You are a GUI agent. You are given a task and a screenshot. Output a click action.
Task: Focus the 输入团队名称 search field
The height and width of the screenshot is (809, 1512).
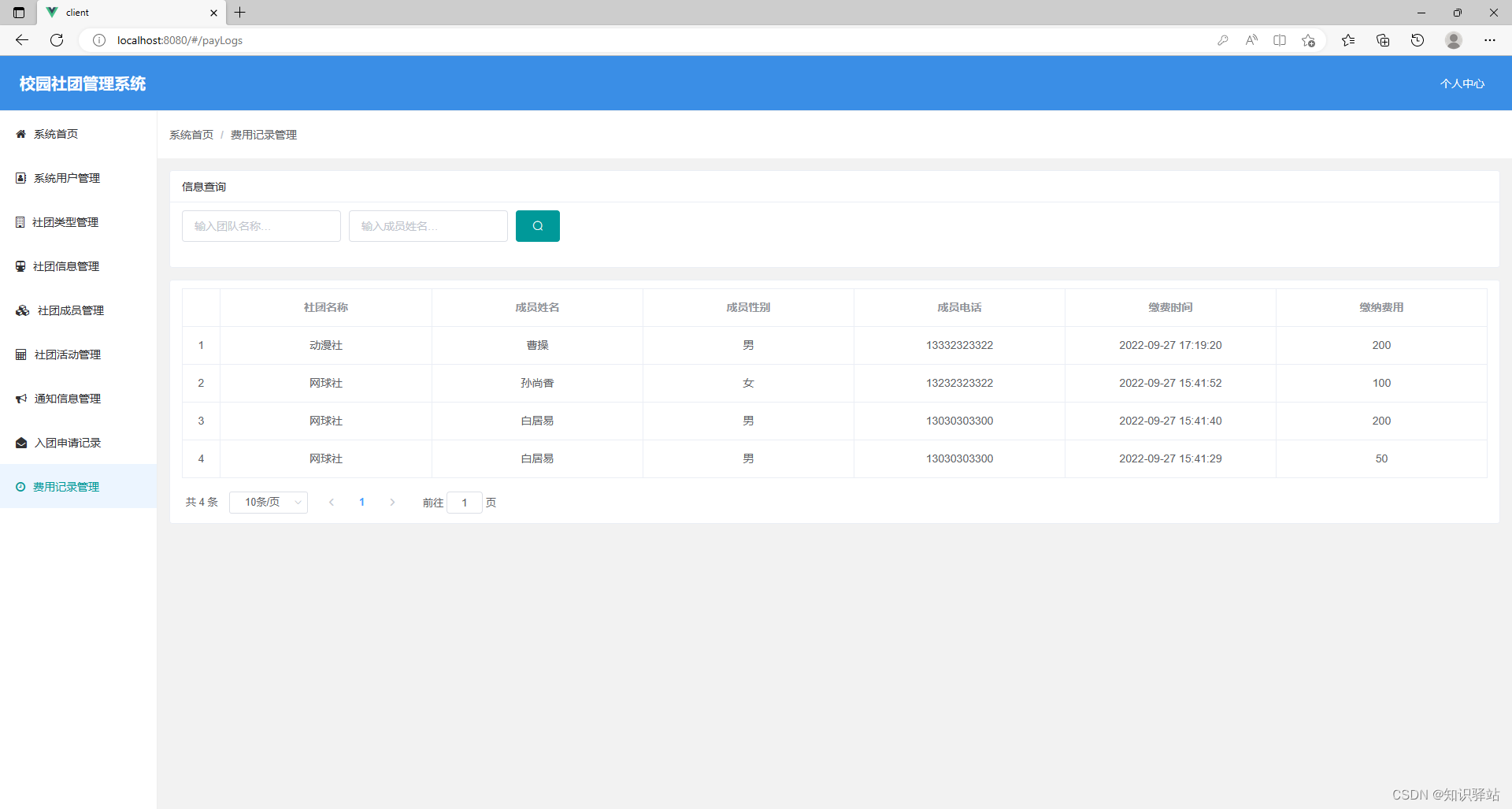click(x=261, y=226)
